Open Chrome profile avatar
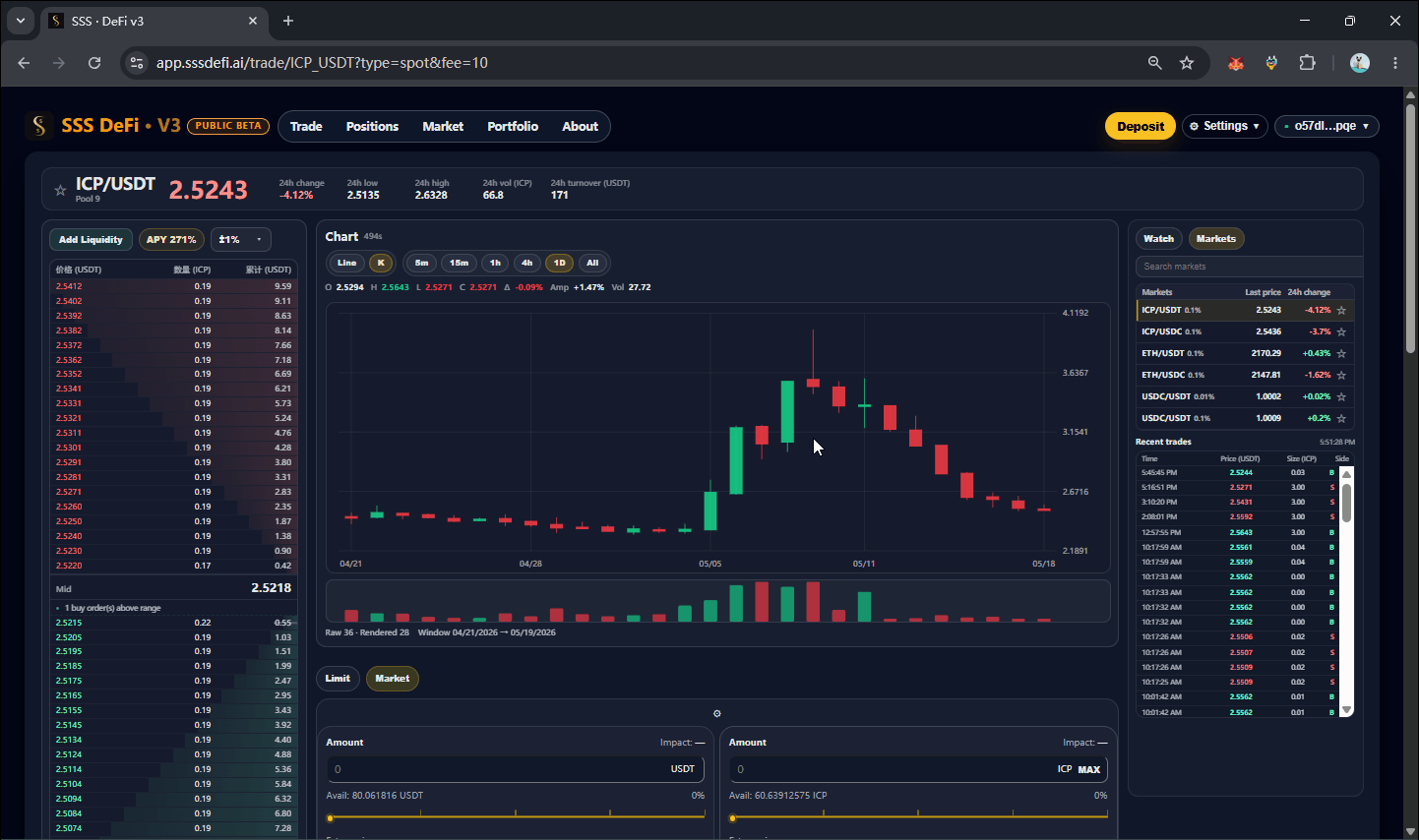 click(x=1360, y=63)
